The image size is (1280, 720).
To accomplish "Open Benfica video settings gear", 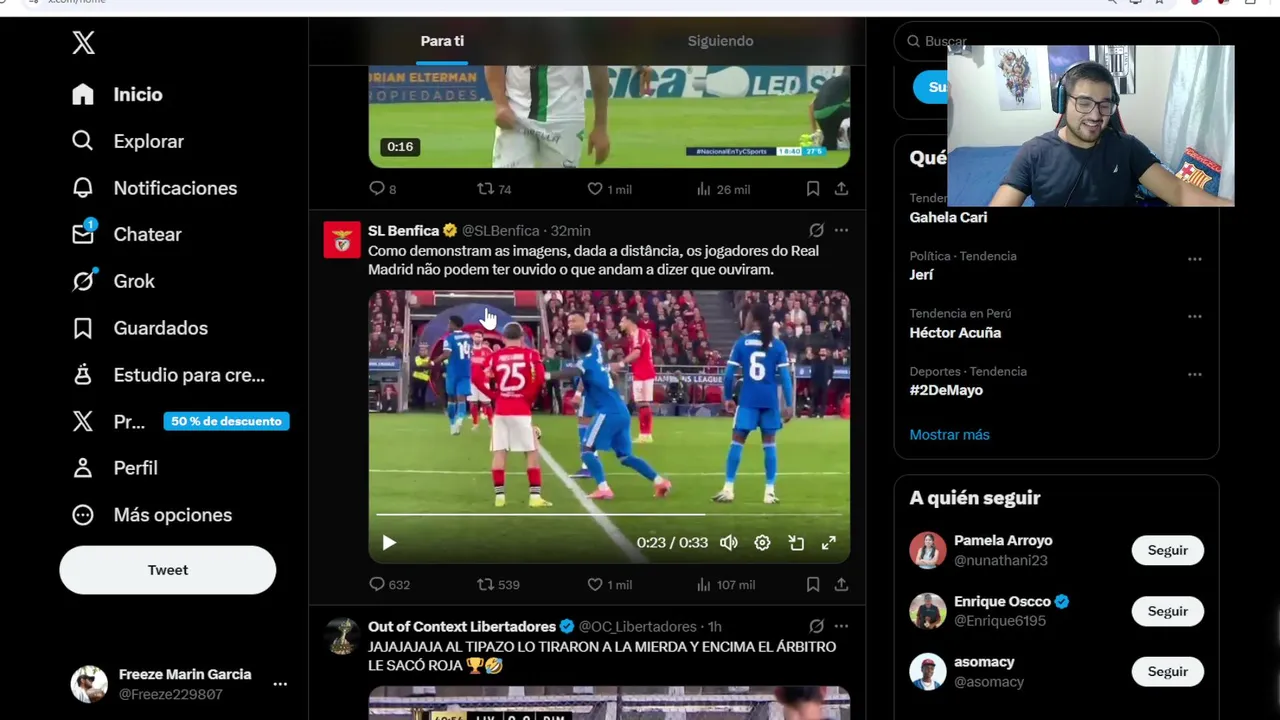I will click(x=762, y=542).
